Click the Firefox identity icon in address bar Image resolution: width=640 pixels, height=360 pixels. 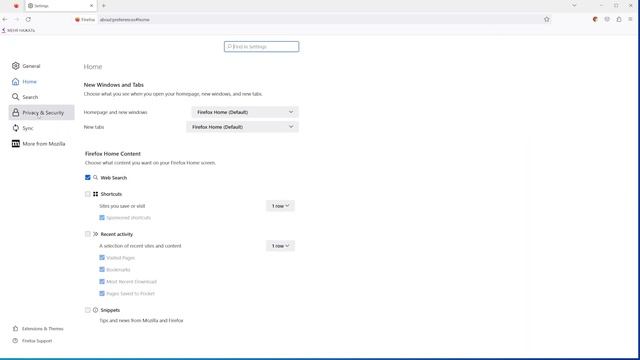click(x=77, y=20)
